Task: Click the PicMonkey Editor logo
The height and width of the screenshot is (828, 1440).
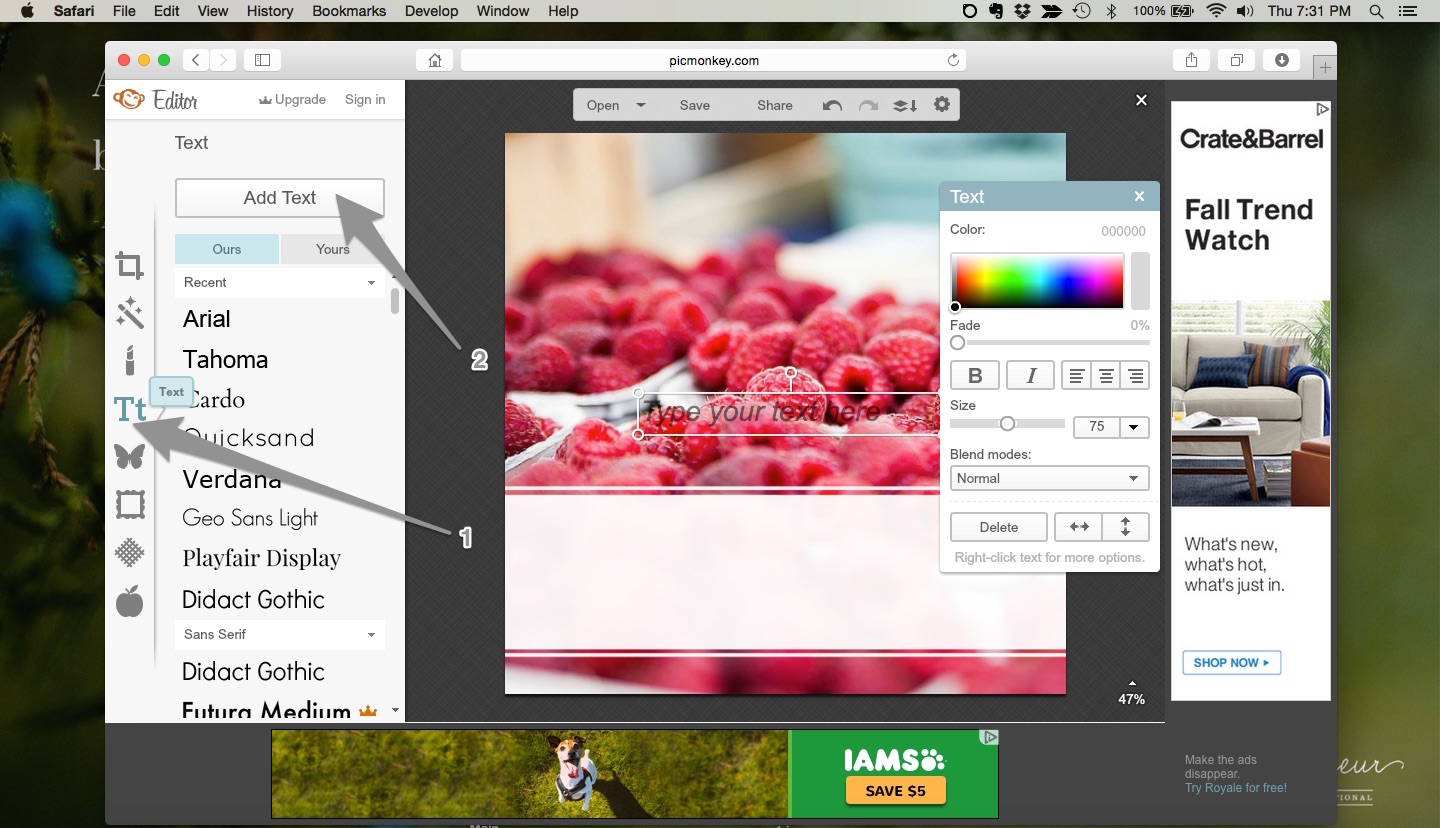Action: [x=156, y=100]
